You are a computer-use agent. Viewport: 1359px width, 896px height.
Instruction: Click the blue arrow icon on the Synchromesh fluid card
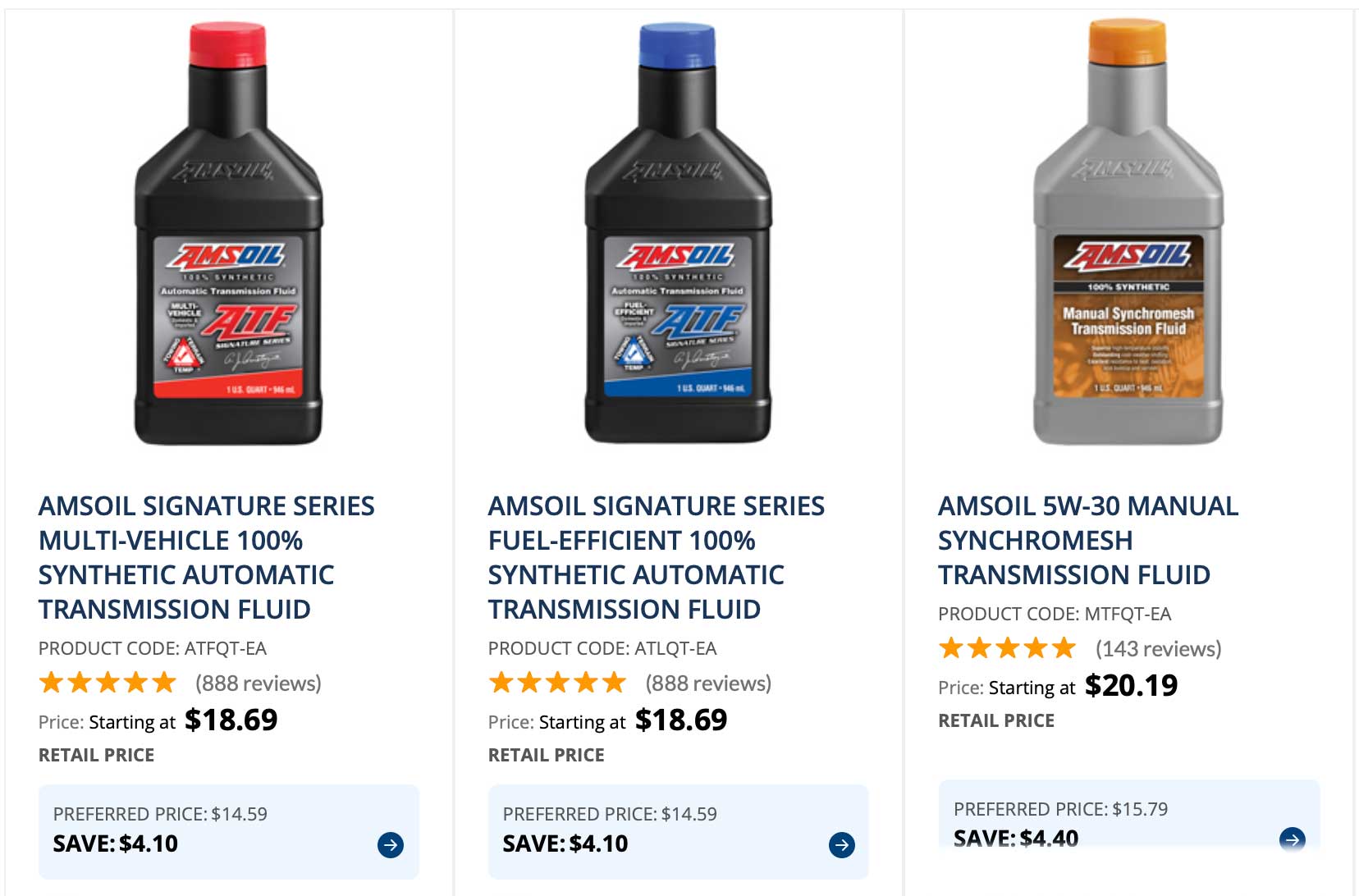coord(1291,841)
